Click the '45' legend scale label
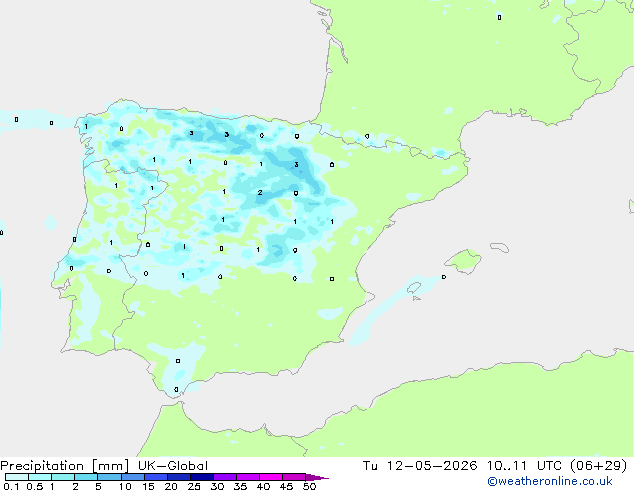Screen dimensions: 634x490 point(287,486)
